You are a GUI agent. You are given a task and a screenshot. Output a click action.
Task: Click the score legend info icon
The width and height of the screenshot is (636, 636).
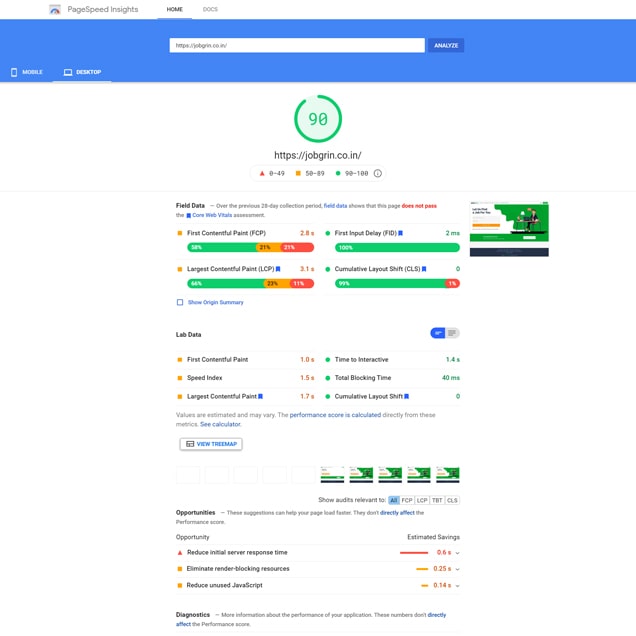378,174
